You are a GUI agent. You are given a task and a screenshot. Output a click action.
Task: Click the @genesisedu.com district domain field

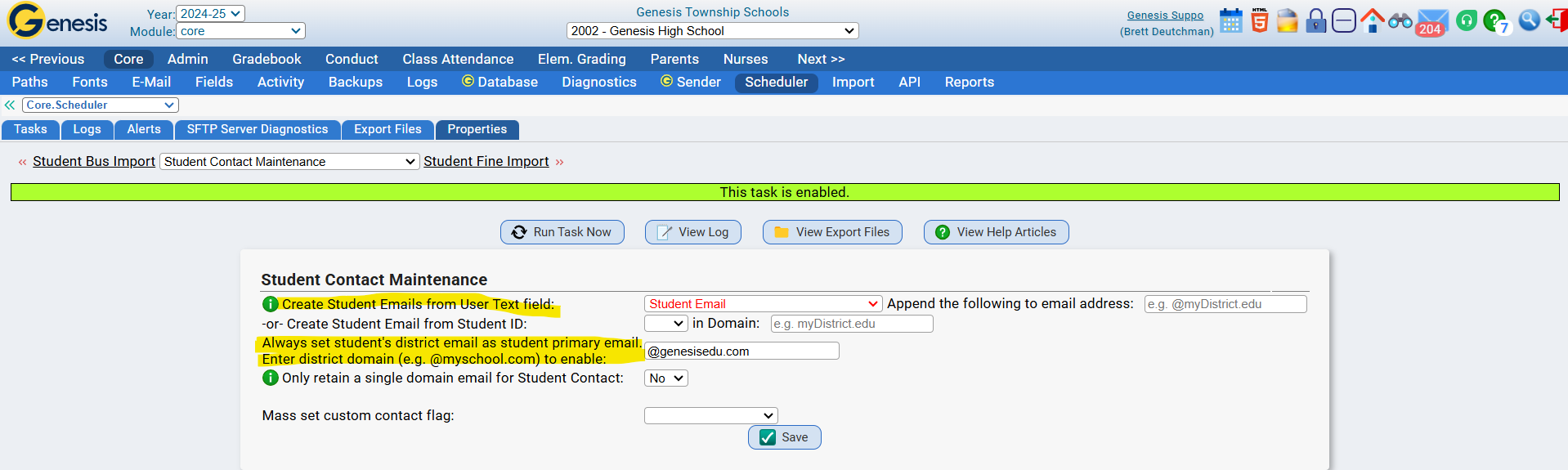tap(742, 351)
